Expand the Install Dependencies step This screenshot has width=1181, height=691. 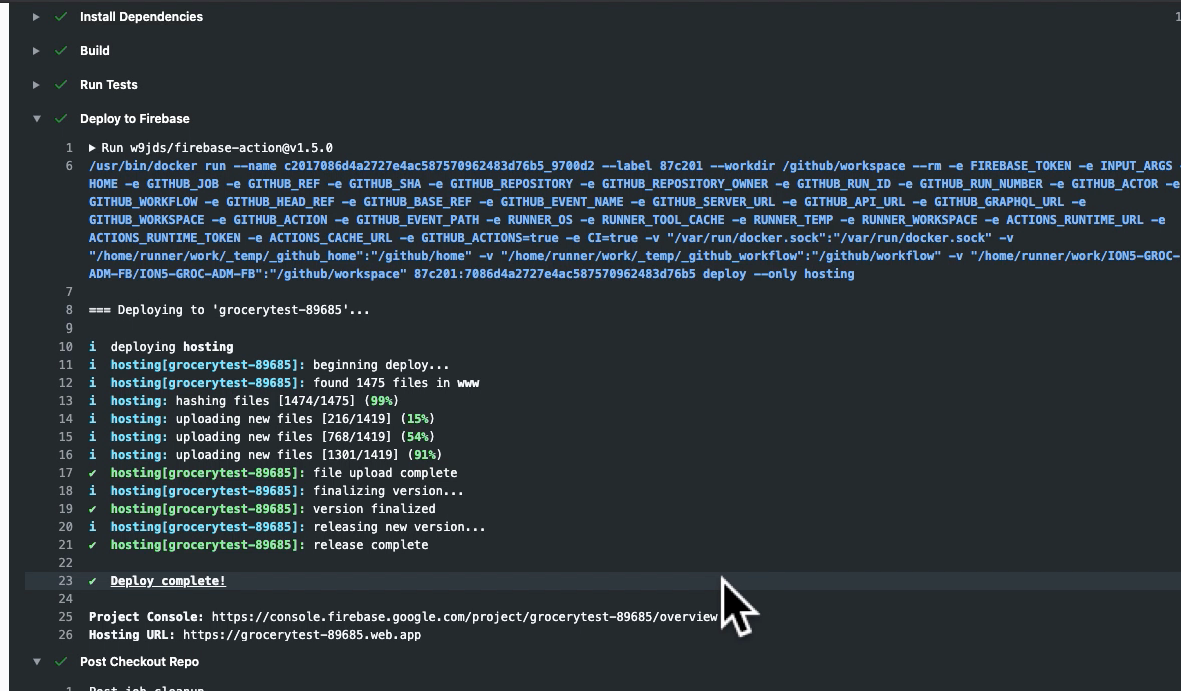35,17
